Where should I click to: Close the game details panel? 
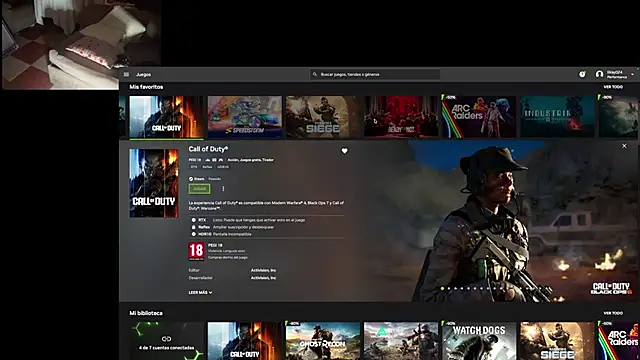624,146
